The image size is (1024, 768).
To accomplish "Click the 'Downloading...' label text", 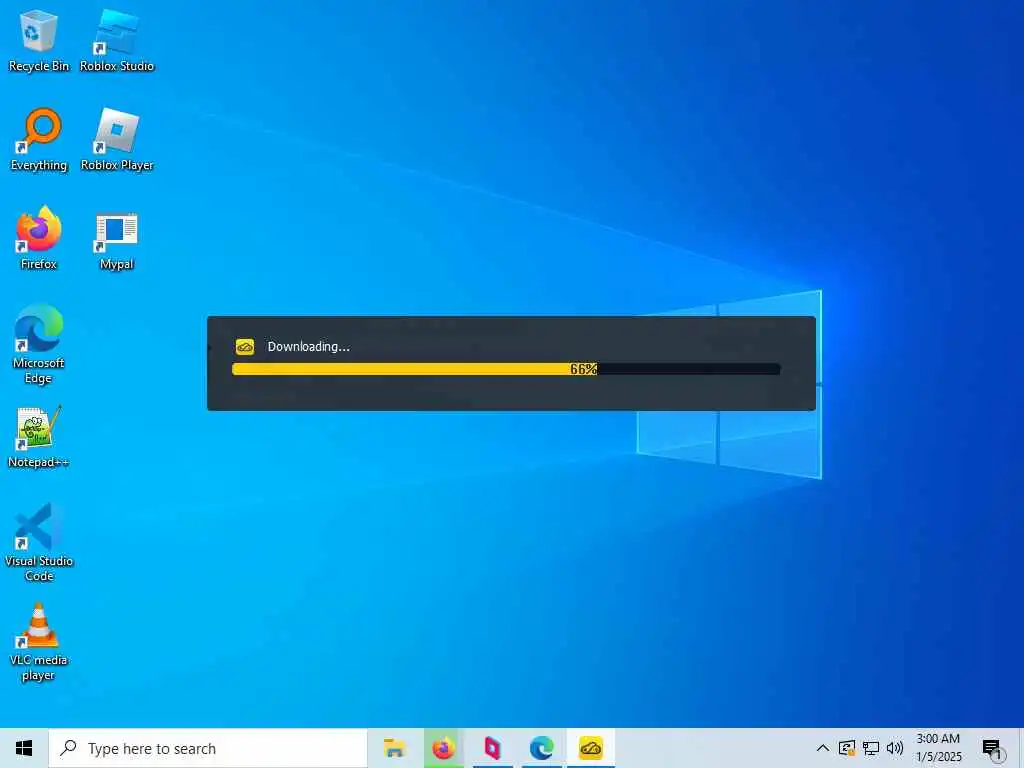I will coord(308,347).
